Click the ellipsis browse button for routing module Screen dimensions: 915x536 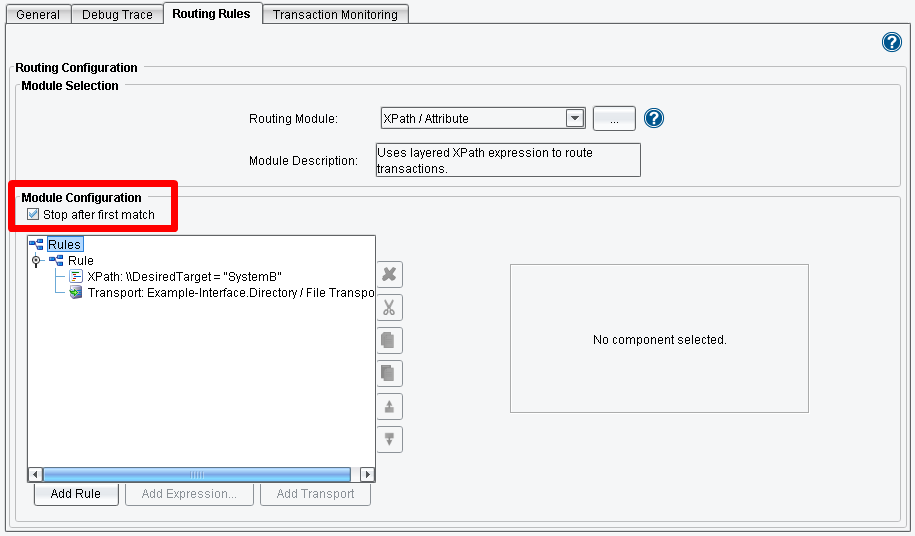coord(614,118)
